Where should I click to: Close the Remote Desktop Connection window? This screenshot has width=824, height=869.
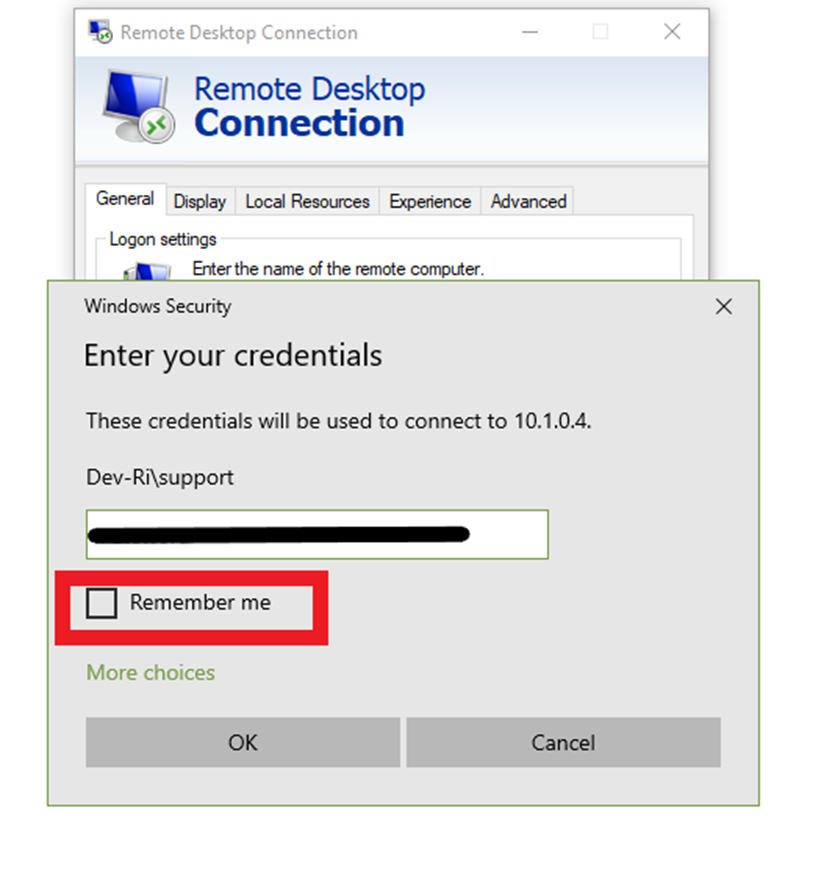pyautogui.click(x=672, y=32)
